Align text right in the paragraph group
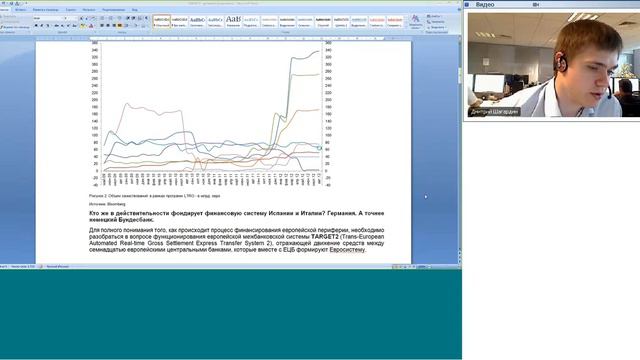The width and height of the screenshot is (640, 360). [x=114, y=25]
